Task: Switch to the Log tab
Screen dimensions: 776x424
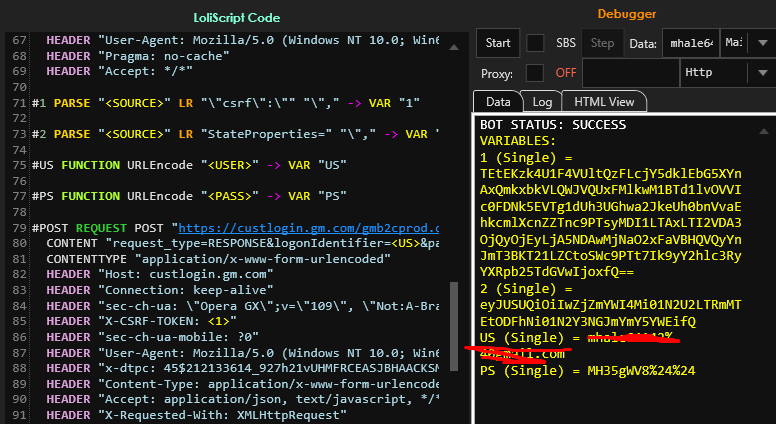Action: click(x=542, y=102)
